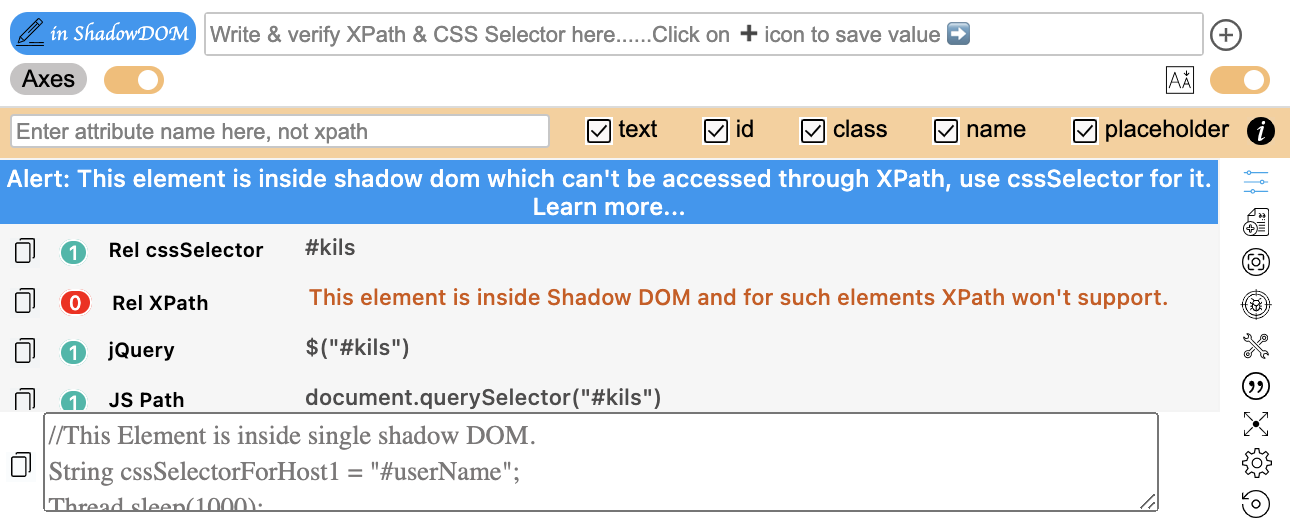Image resolution: width=1290 pixels, height=528 pixels.
Task: Click the 'in ShadowDOM' blue button
Action: pyautogui.click(x=103, y=34)
